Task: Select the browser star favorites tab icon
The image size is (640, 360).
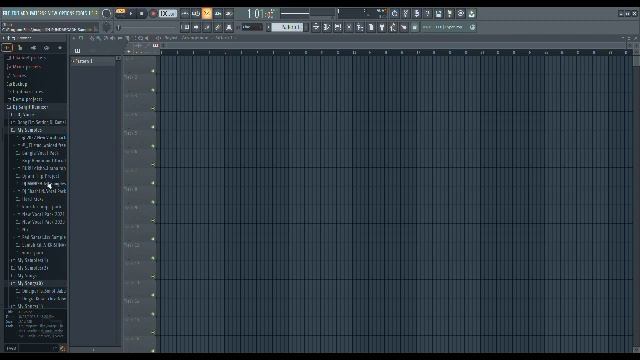Action: 60,48
